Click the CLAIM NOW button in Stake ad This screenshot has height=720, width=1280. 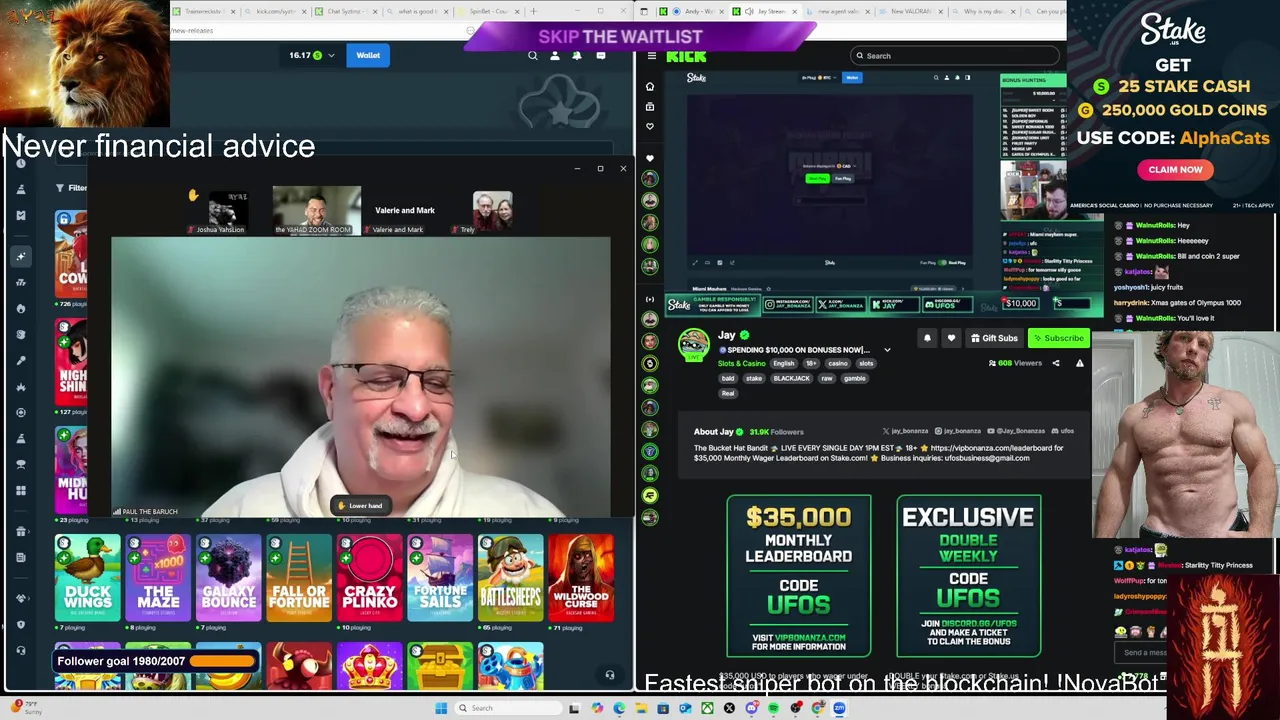(x=1175, y=170)
